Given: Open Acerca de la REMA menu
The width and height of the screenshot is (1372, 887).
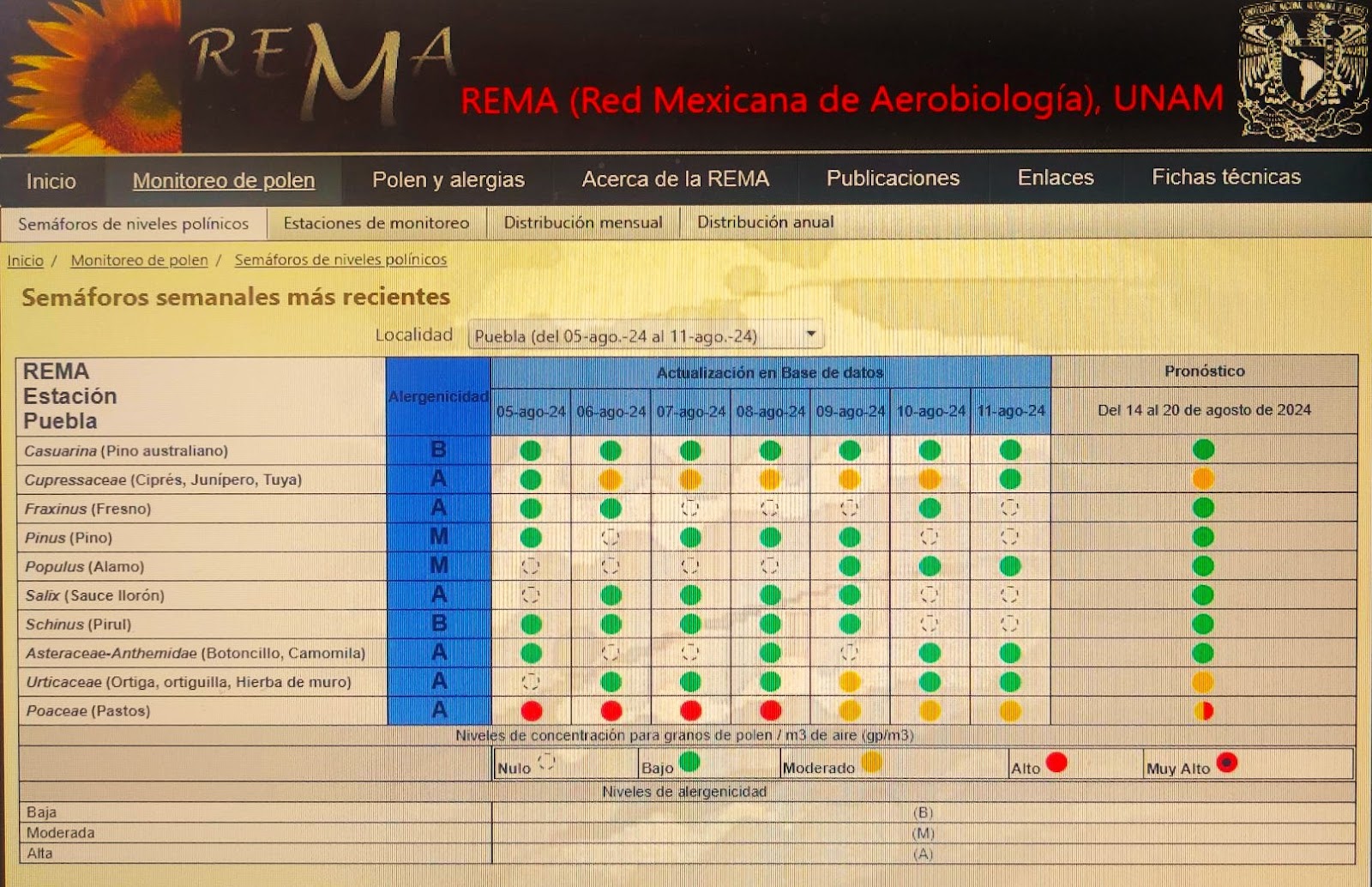Looking at the screenshot, I should click(676, 178).
